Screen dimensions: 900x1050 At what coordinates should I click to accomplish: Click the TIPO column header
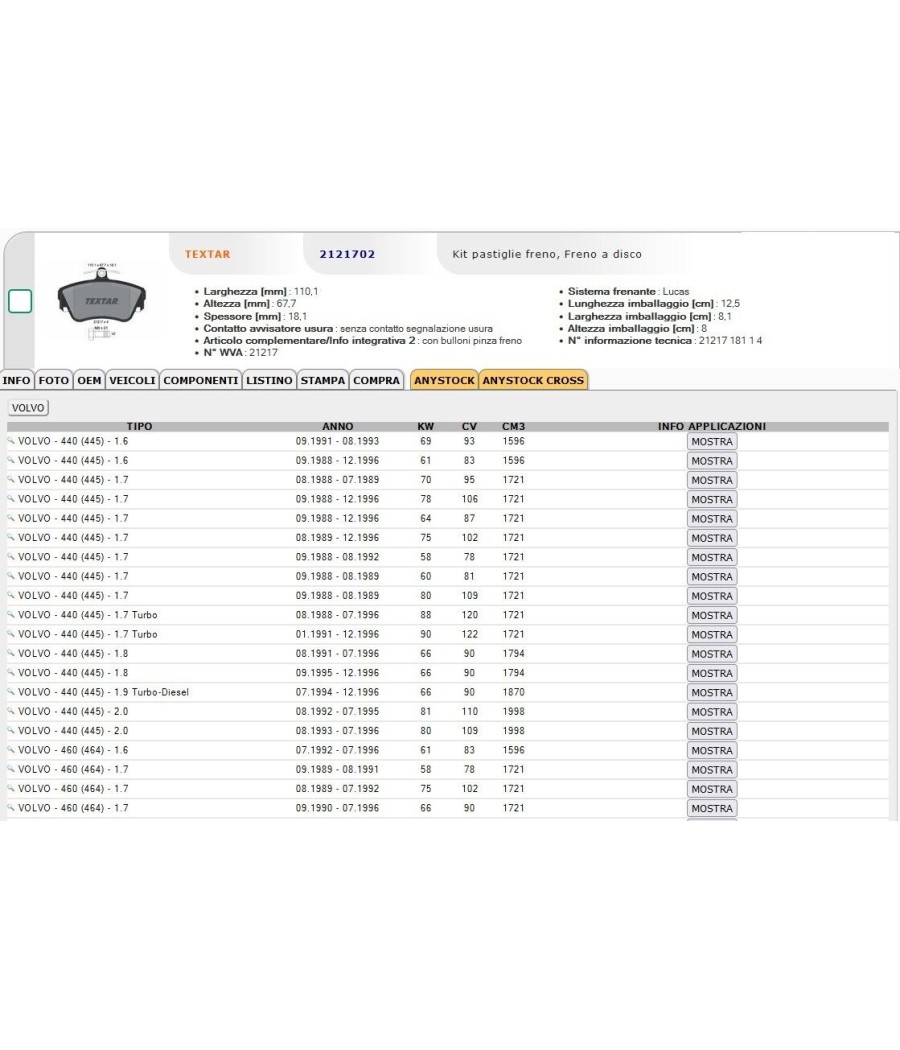pos(139,426)
